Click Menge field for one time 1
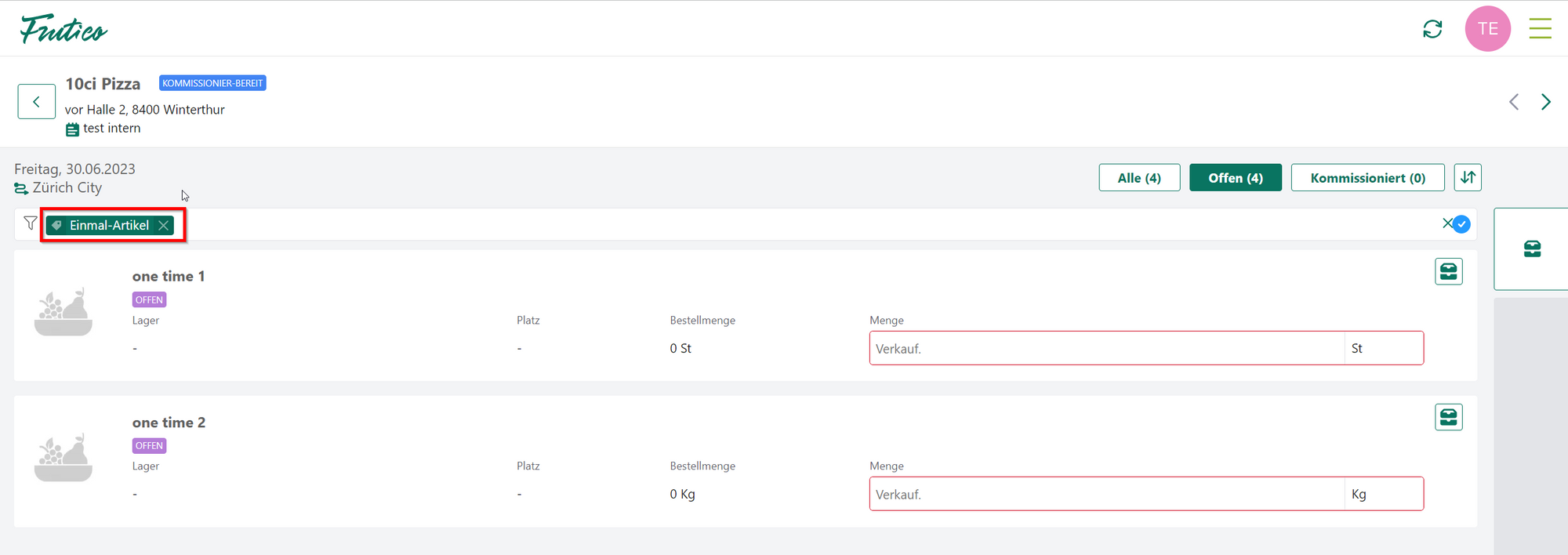Screen dimensions: 1568x555 click(1105, 349)
